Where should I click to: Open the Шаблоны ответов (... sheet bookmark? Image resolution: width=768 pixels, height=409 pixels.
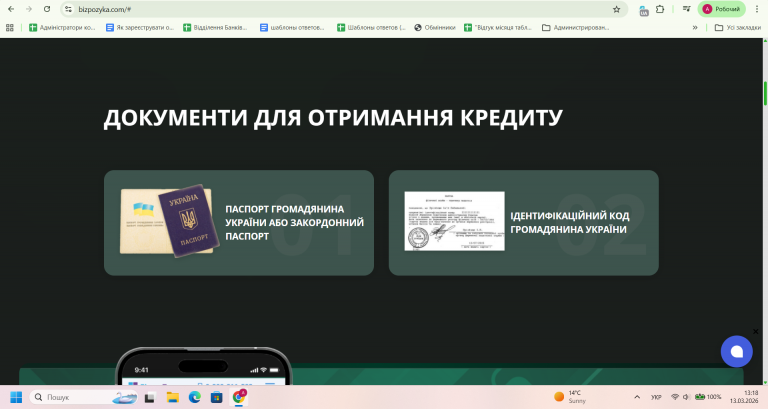point(371,28)
